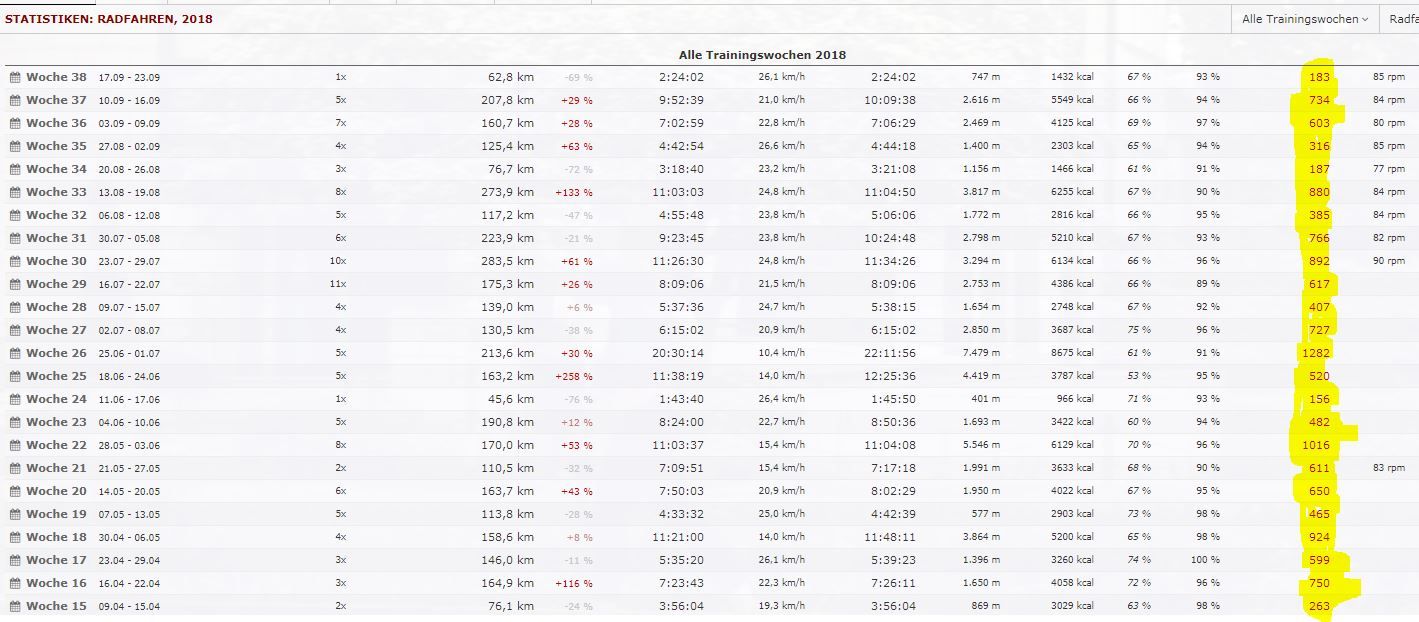Open the Woche 37 week link

[x=56, y=100]
